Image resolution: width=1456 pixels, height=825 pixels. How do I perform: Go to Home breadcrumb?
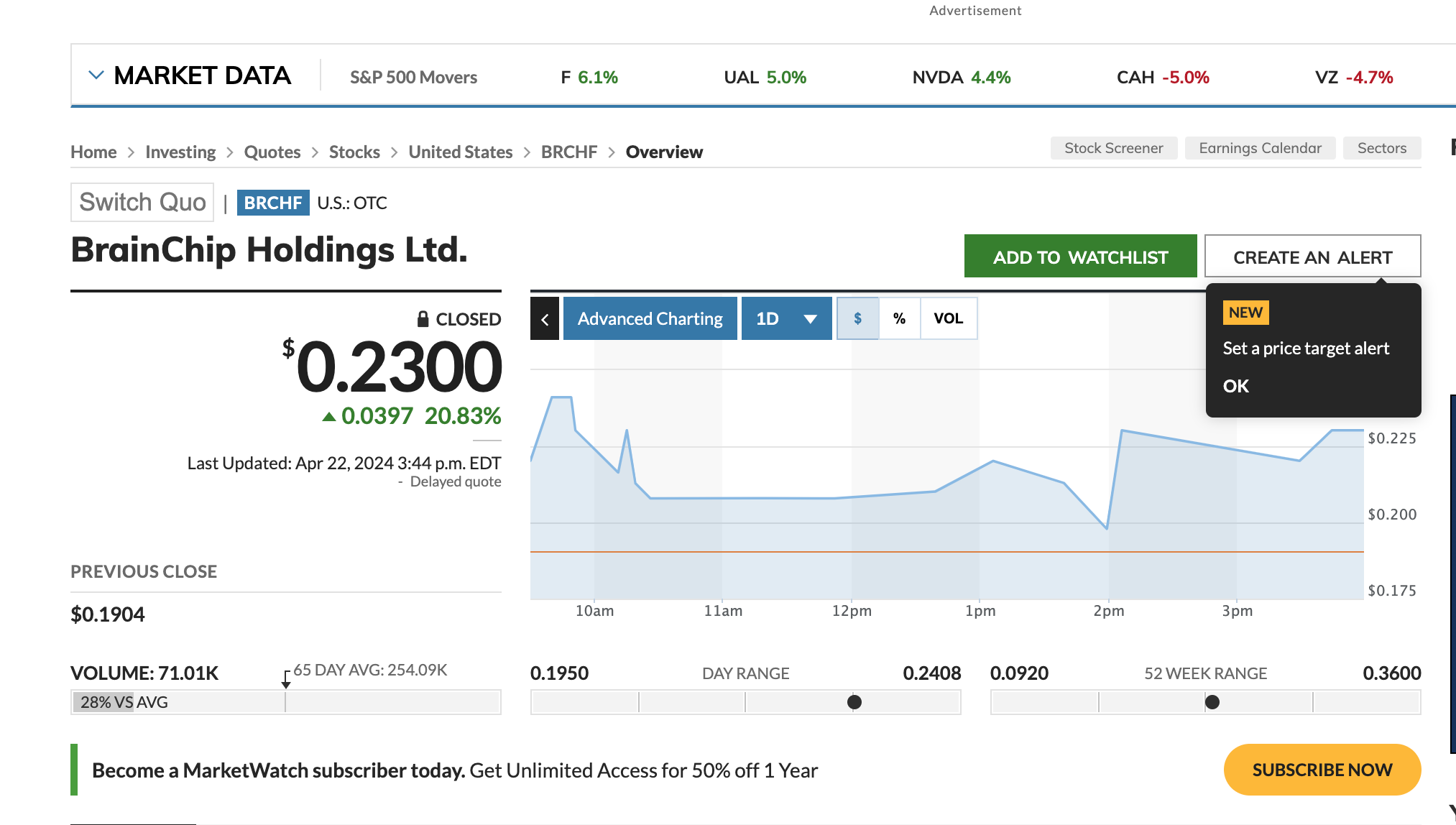coord(93,152)
